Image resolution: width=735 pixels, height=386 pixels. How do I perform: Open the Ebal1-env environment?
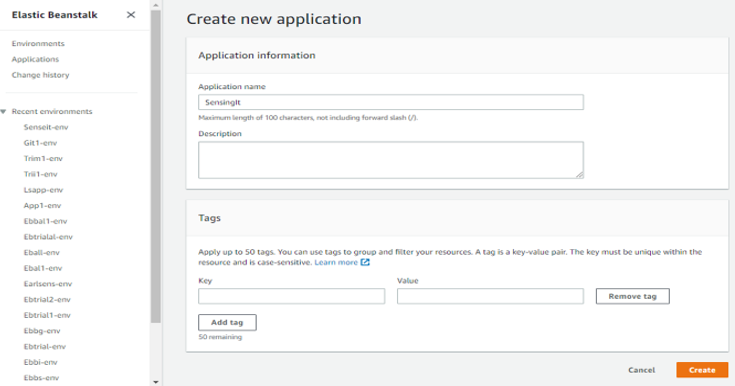[43, 268]
